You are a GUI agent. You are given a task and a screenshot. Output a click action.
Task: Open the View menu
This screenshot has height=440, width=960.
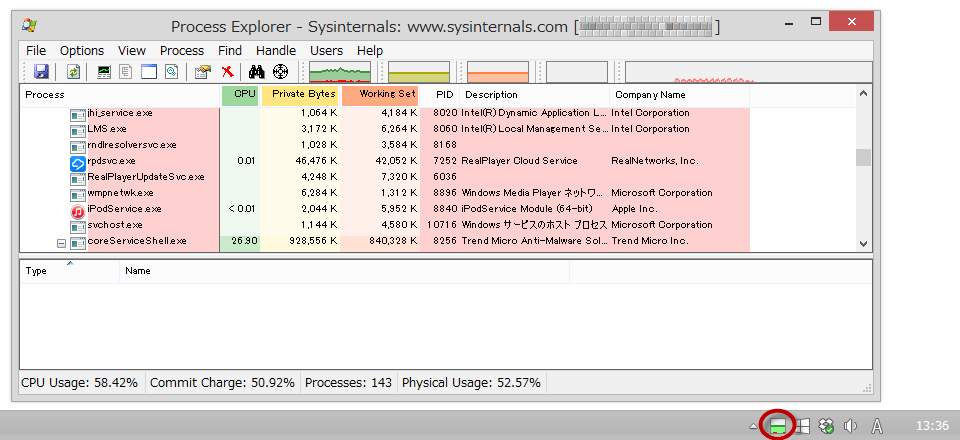click(132, 51)
